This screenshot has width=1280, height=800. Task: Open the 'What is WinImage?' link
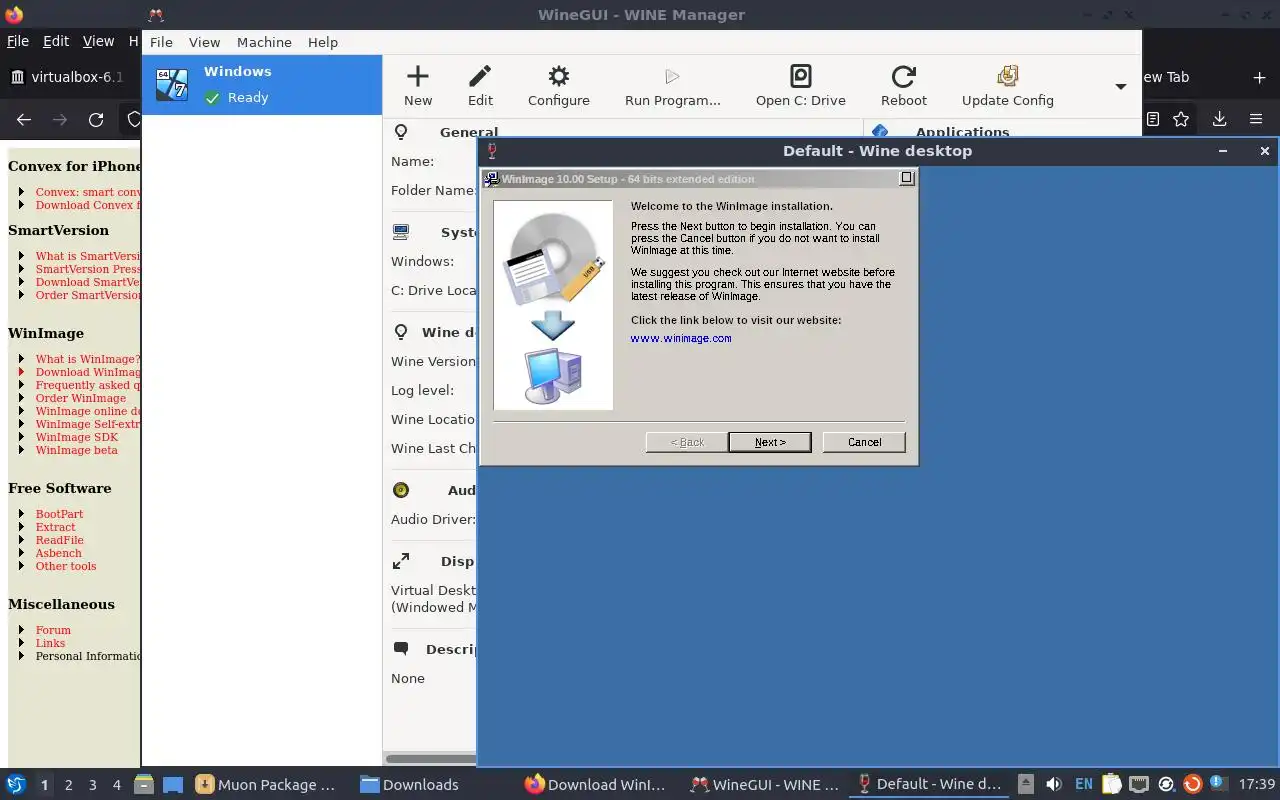tap(88, 359)
